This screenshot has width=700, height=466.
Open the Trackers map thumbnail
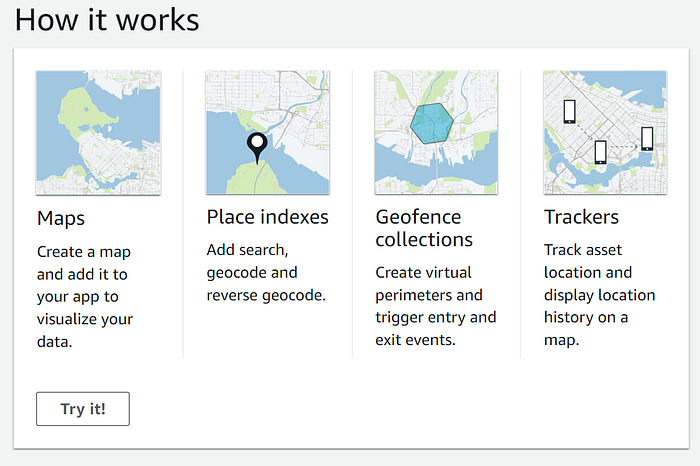[x=605, y=133]
